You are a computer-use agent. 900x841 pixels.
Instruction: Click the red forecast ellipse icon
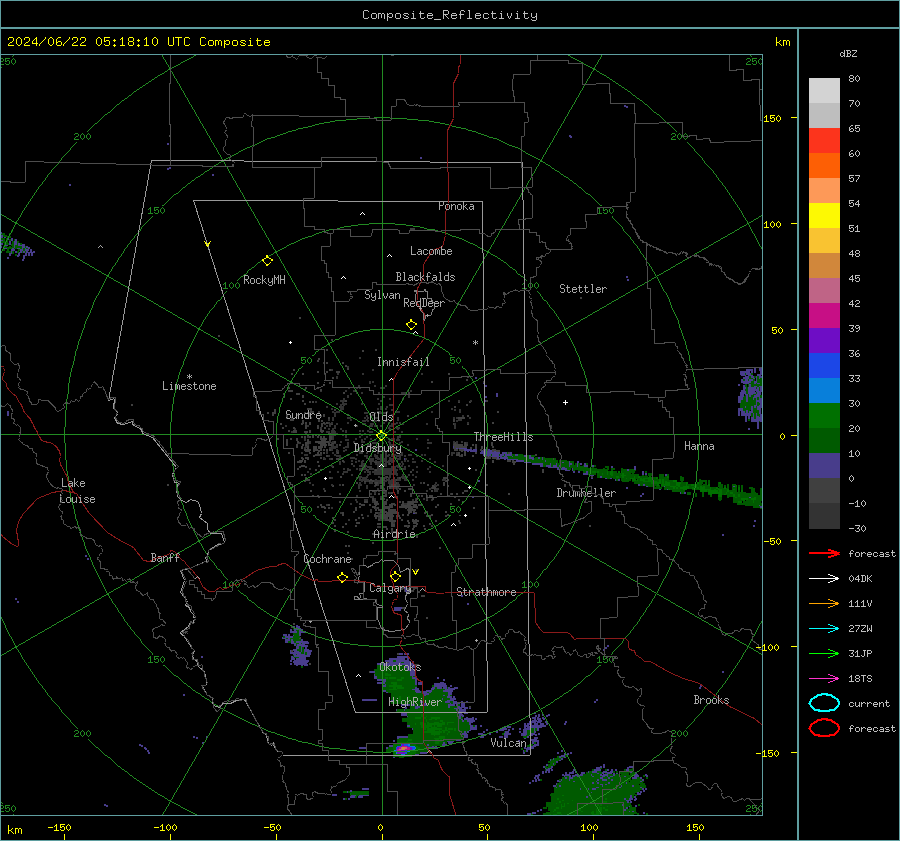click(824, 728)
